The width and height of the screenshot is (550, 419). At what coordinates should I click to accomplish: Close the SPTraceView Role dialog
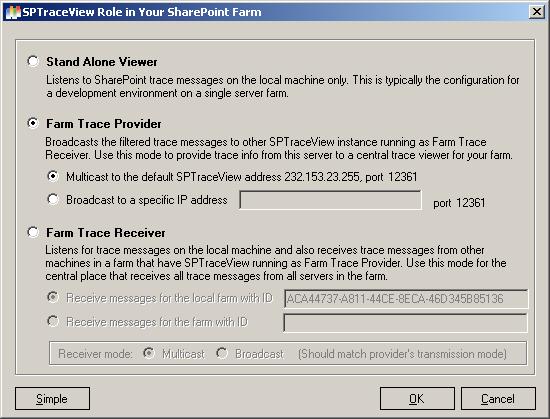537,12
